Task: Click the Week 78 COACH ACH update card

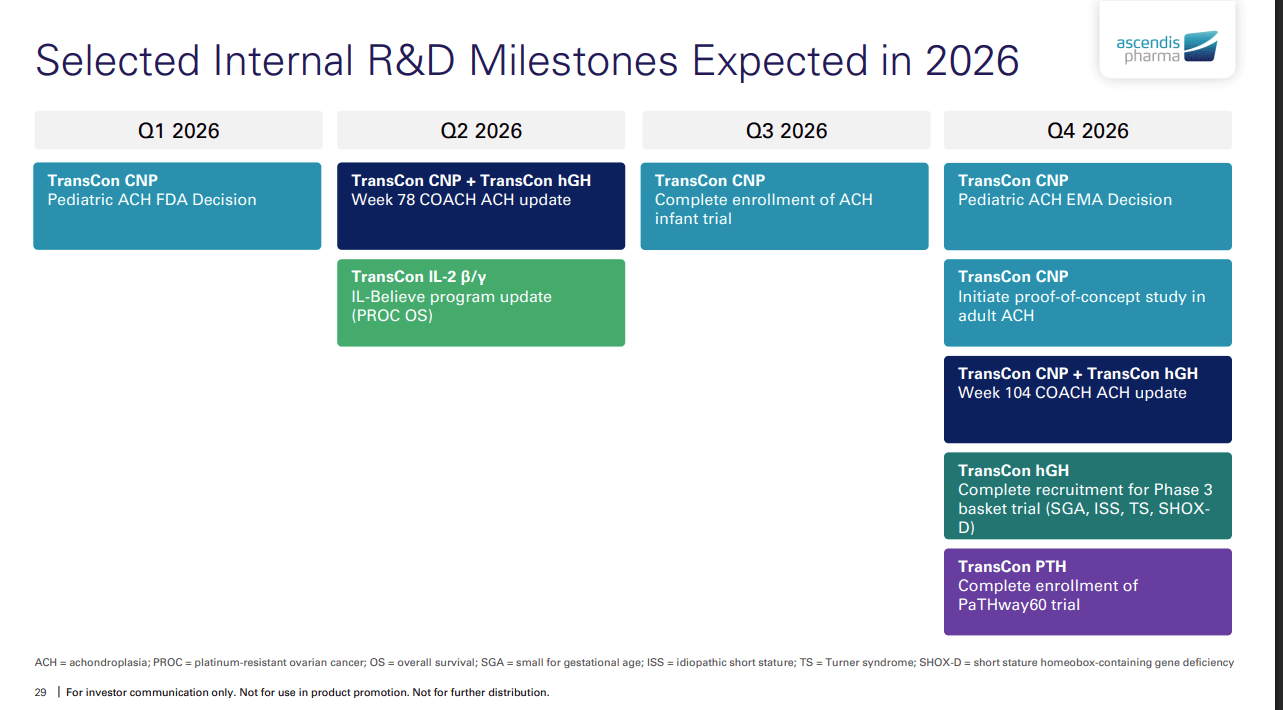Action: pos(481,206)
